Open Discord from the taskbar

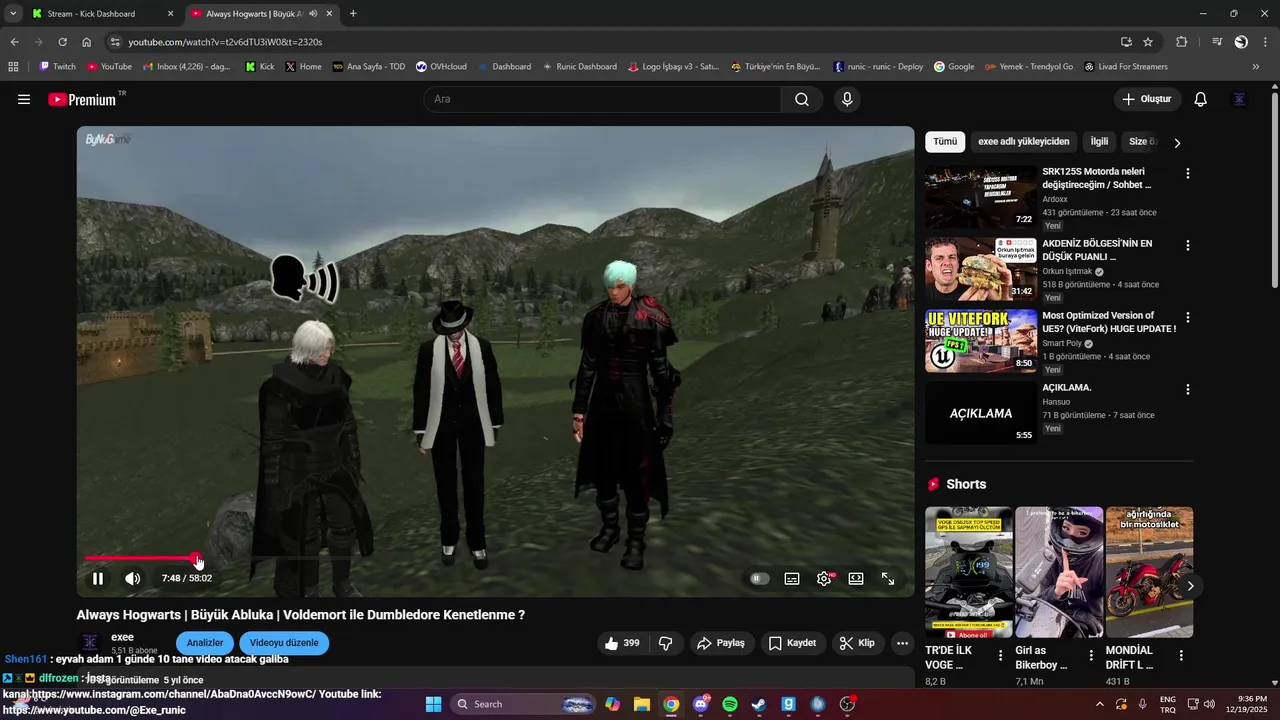[x=701, y=704]
